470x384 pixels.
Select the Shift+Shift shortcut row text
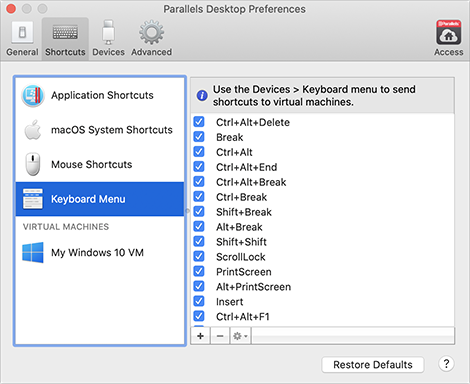[241, 242]
